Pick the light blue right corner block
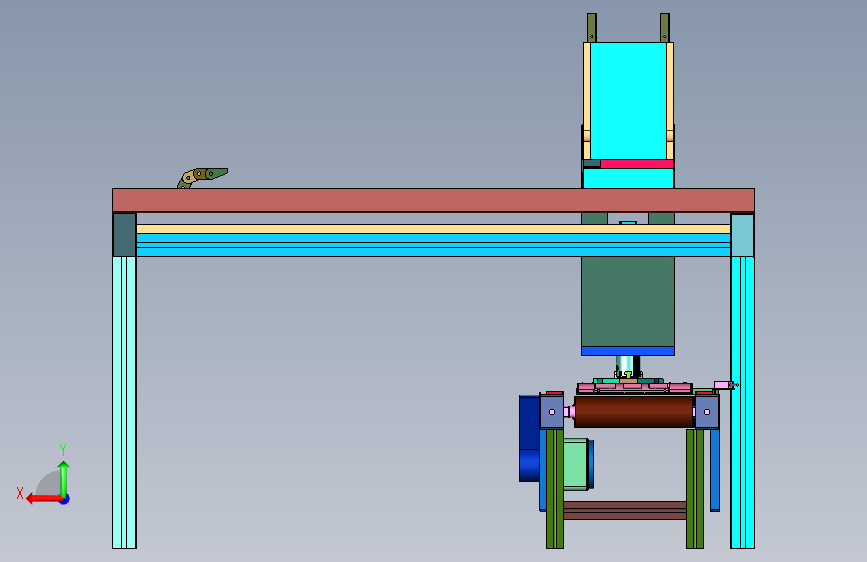 (x=742, y=235)
